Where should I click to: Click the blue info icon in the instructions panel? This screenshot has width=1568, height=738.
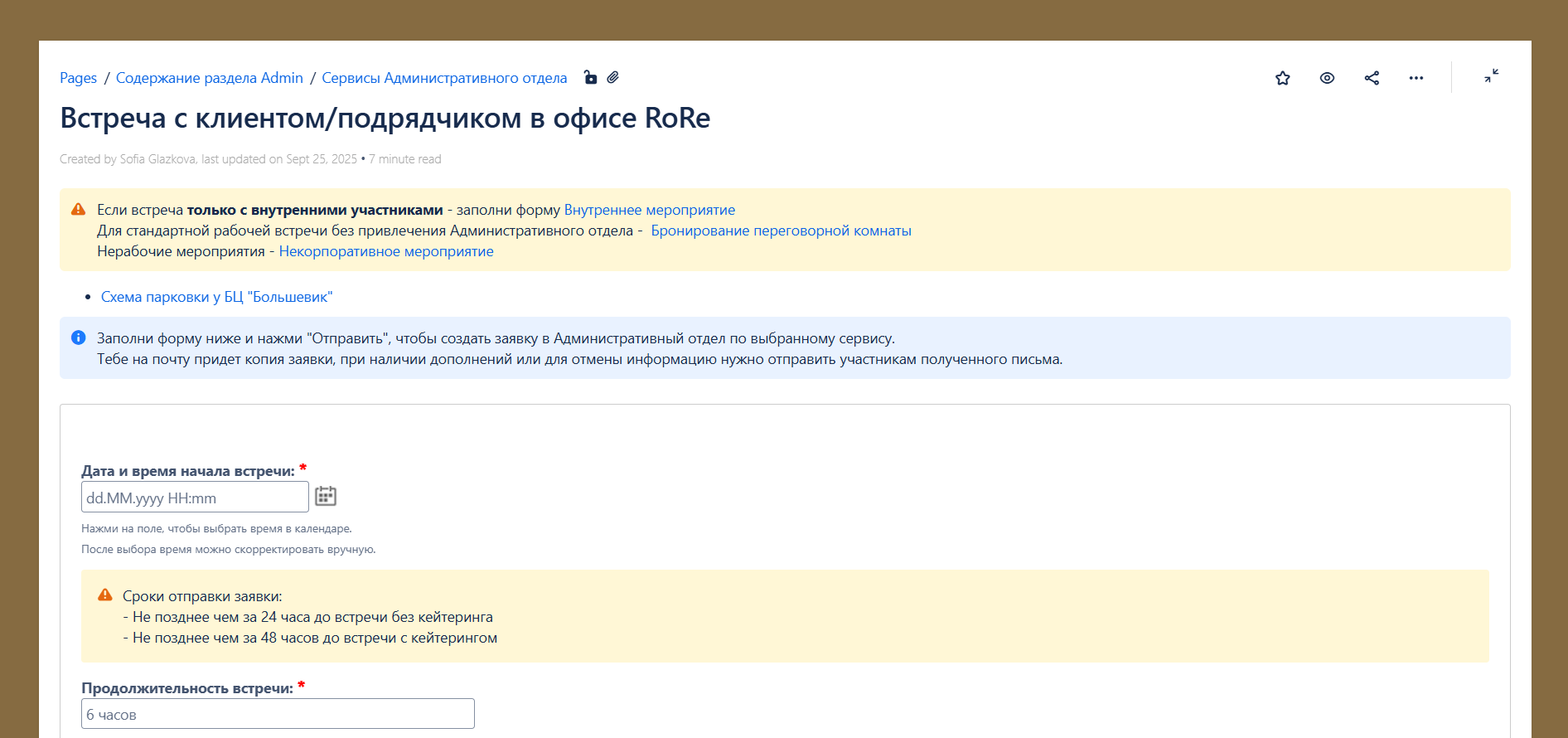(79, 337)
